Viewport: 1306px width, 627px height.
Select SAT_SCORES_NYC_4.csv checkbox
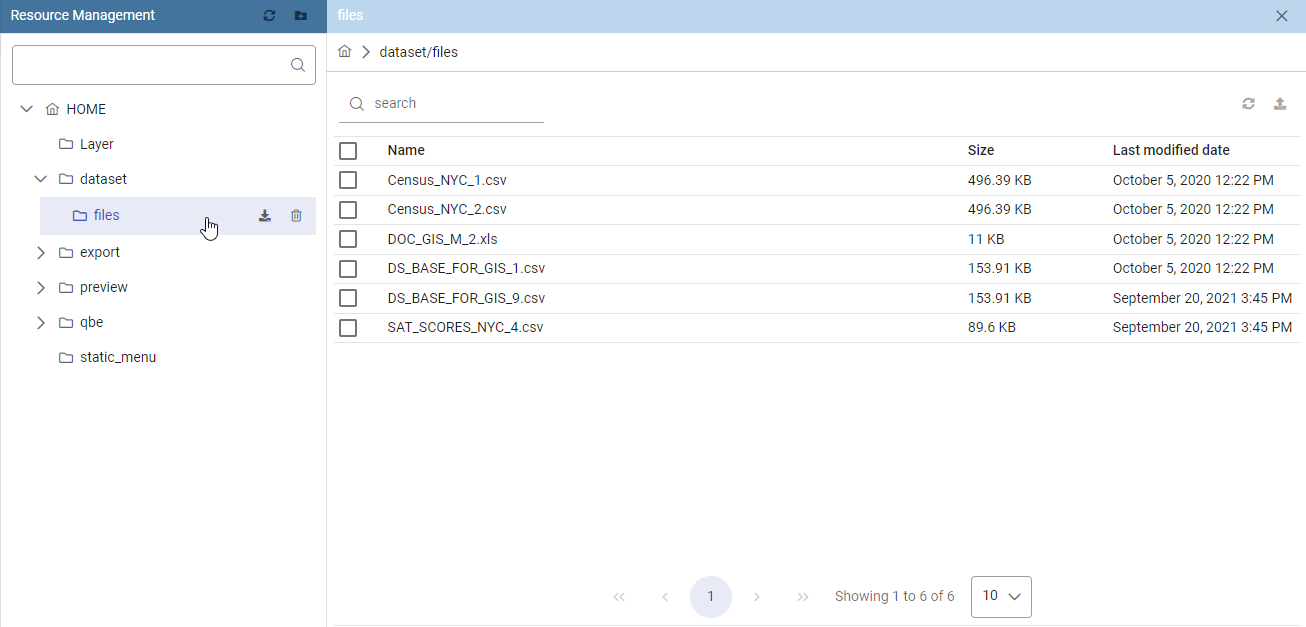pos(348,327)
